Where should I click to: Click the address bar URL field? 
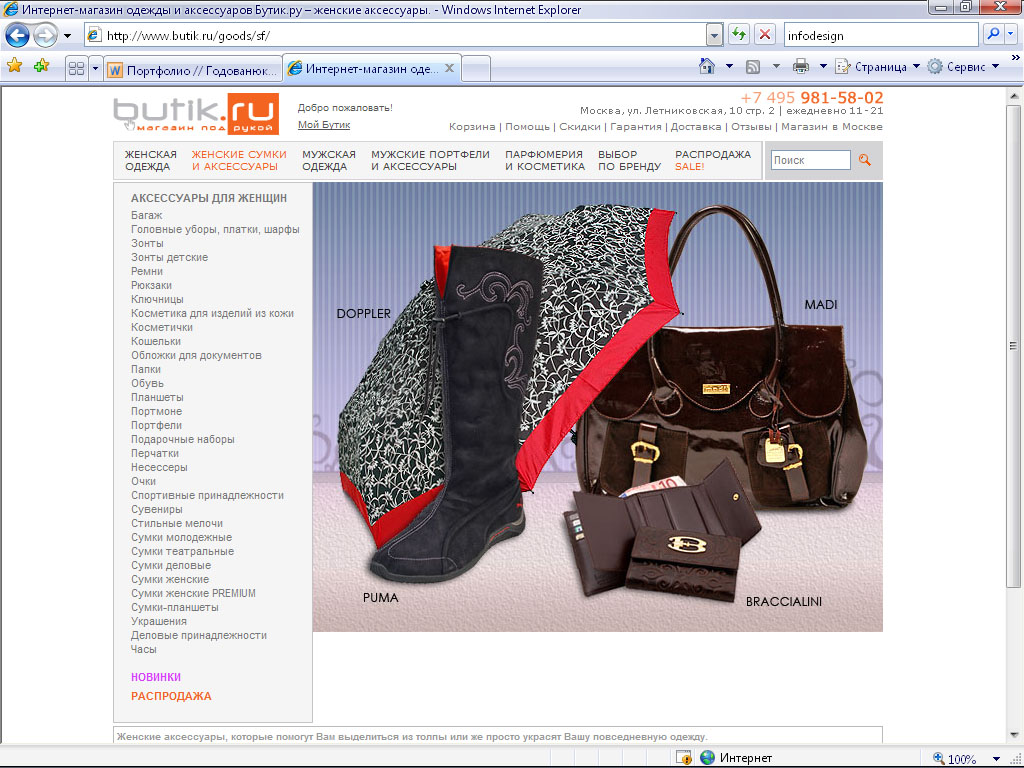tap(395, 36)
